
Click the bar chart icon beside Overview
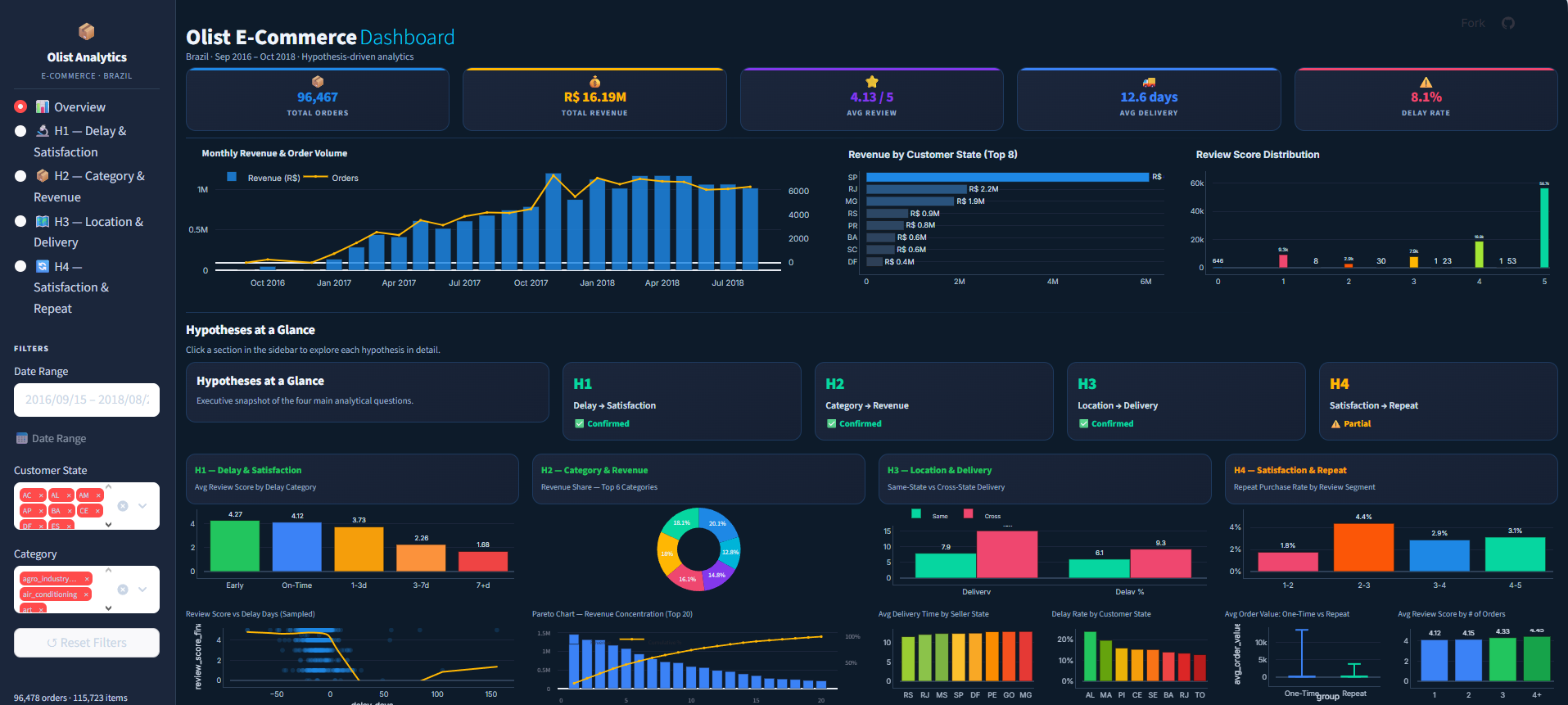tap(43, 106)
